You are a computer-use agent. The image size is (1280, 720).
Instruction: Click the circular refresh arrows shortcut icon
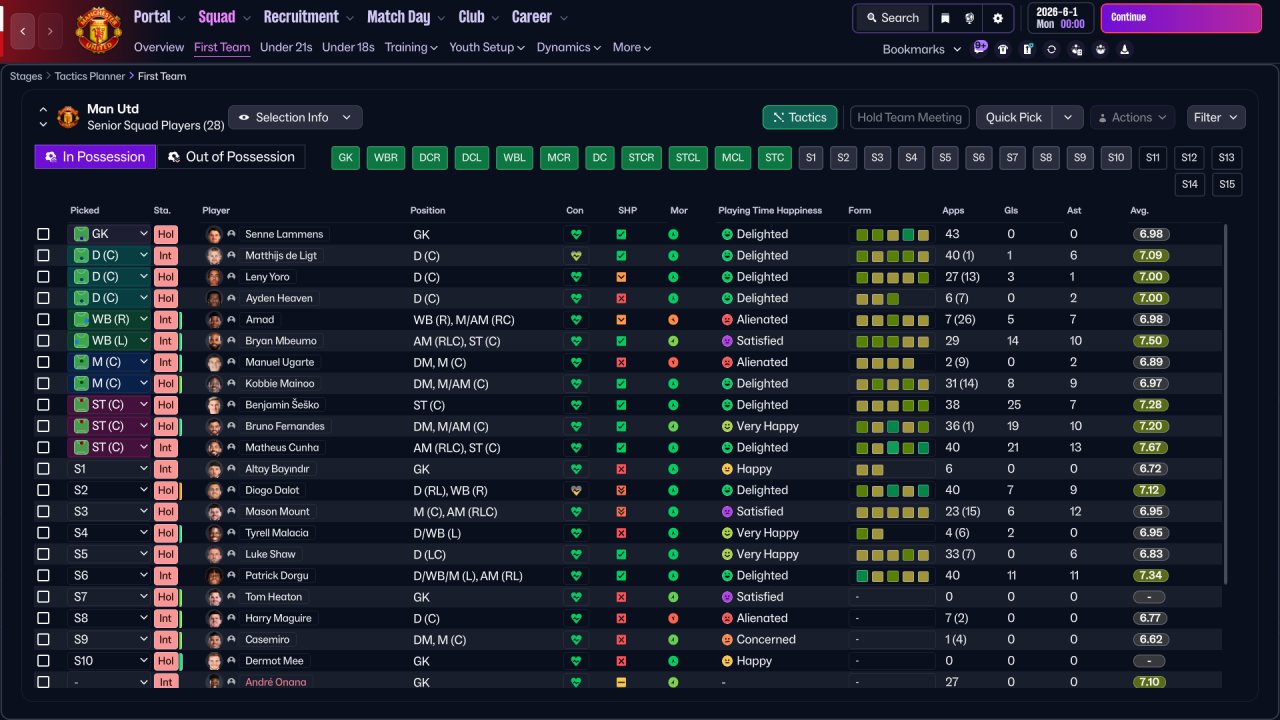pos(1051,49)
